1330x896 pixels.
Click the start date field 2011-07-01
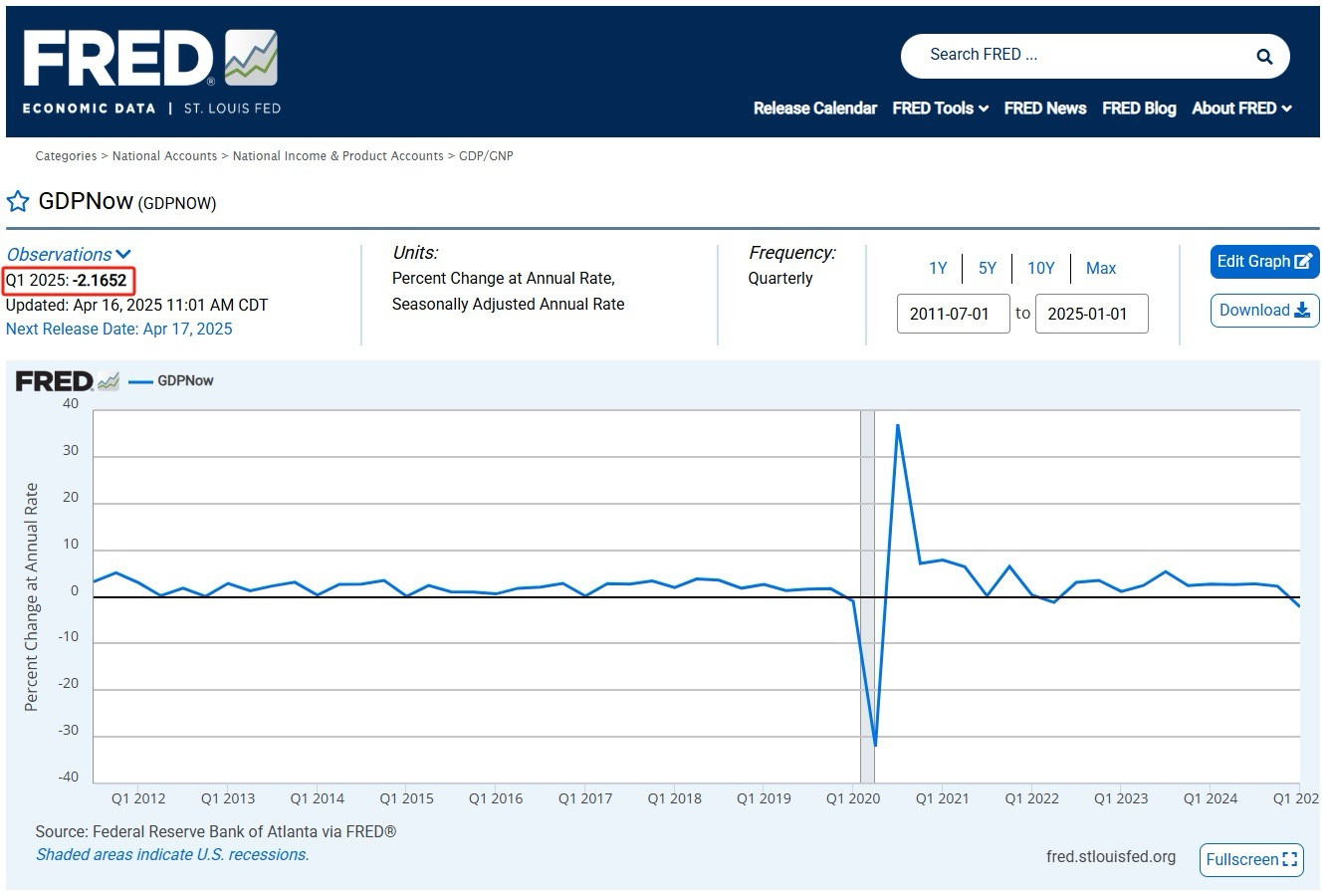pos(953,314)
